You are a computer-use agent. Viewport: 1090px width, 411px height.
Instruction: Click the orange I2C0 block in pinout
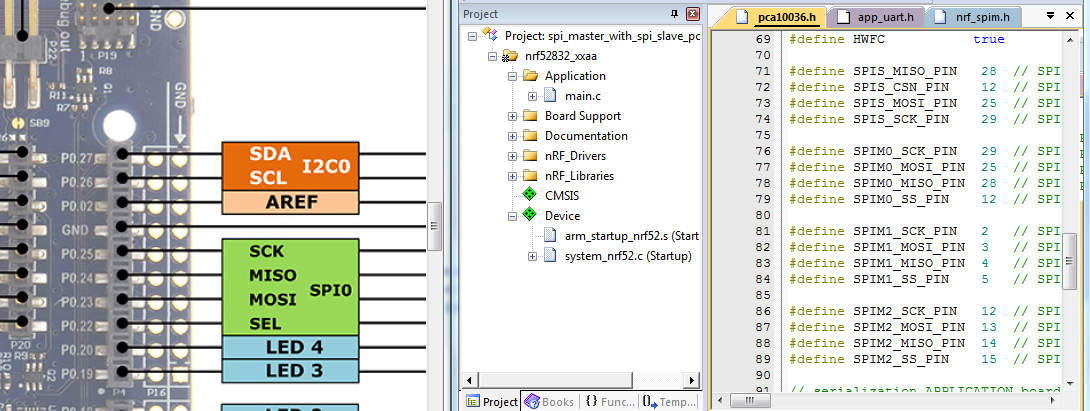coord(291,166)
